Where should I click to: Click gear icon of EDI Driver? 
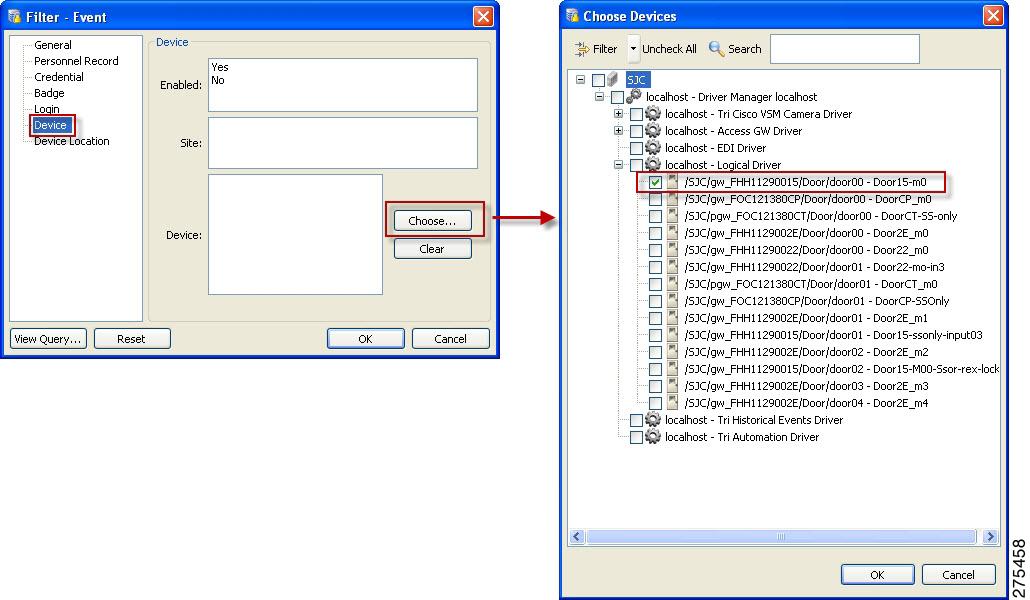click(x=652, y=148)
